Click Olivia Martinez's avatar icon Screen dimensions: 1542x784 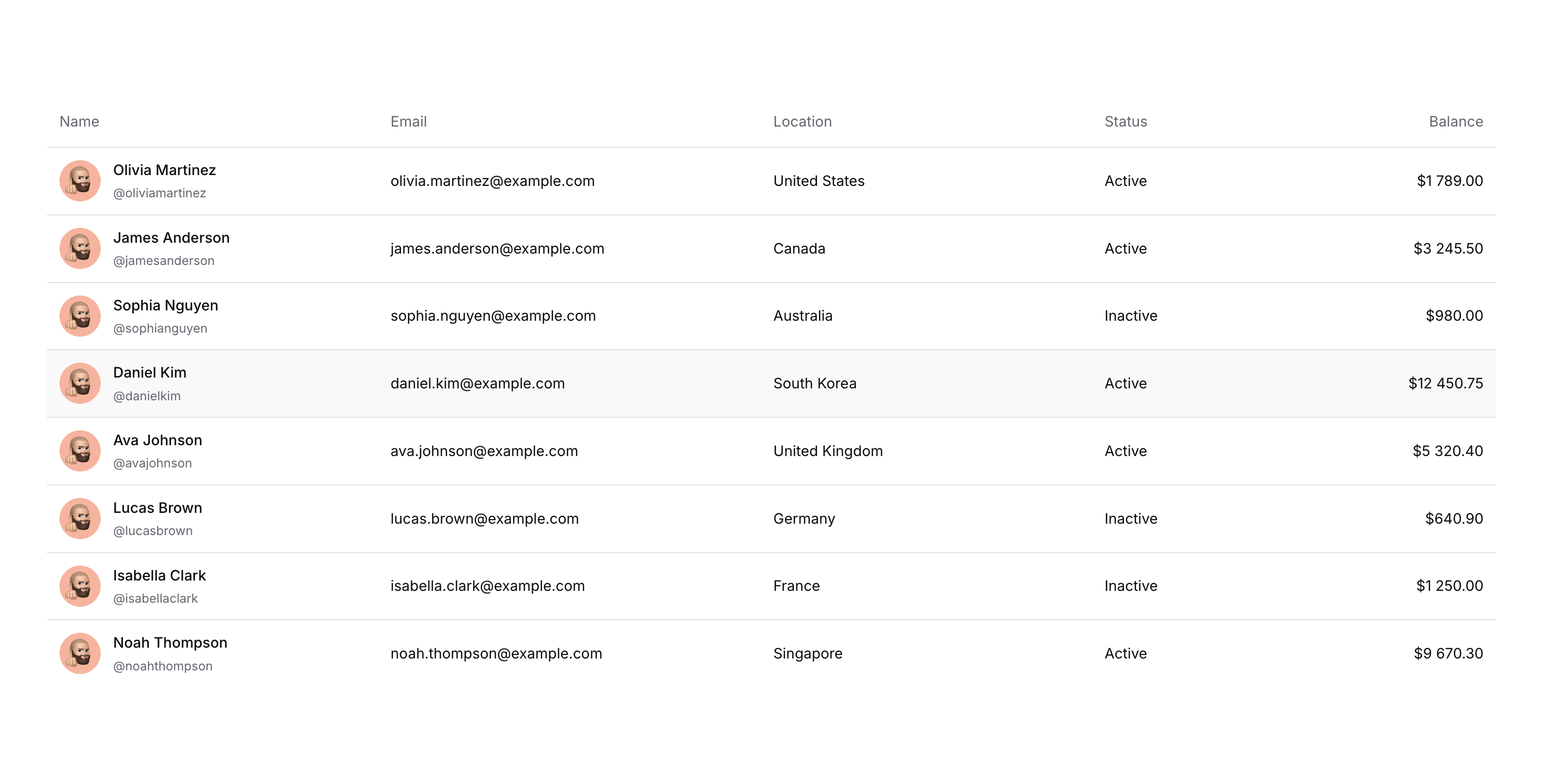coord(80,181)
